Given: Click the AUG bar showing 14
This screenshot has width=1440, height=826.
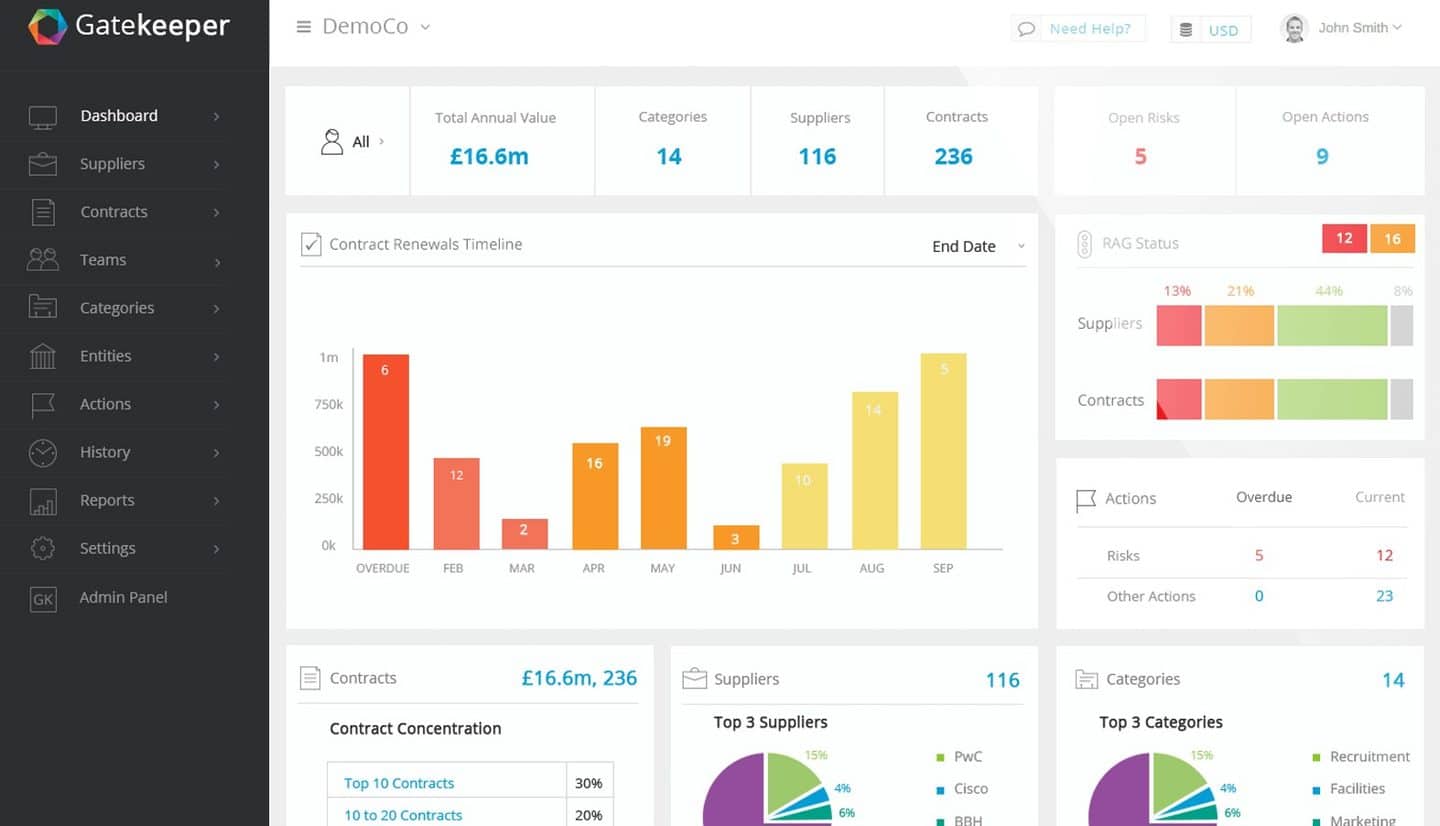Looking at the screenshot, I should (874, 470).
